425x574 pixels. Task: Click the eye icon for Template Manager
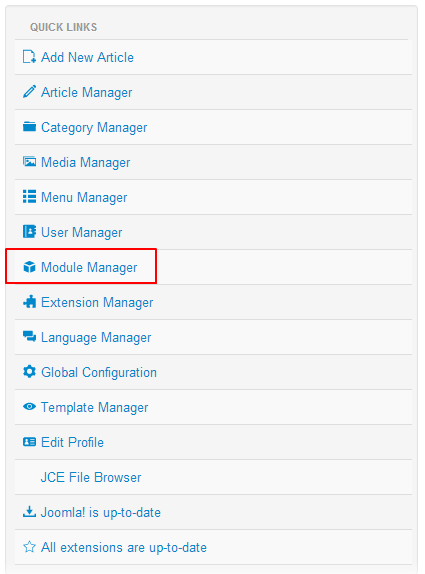coord(29,406)
